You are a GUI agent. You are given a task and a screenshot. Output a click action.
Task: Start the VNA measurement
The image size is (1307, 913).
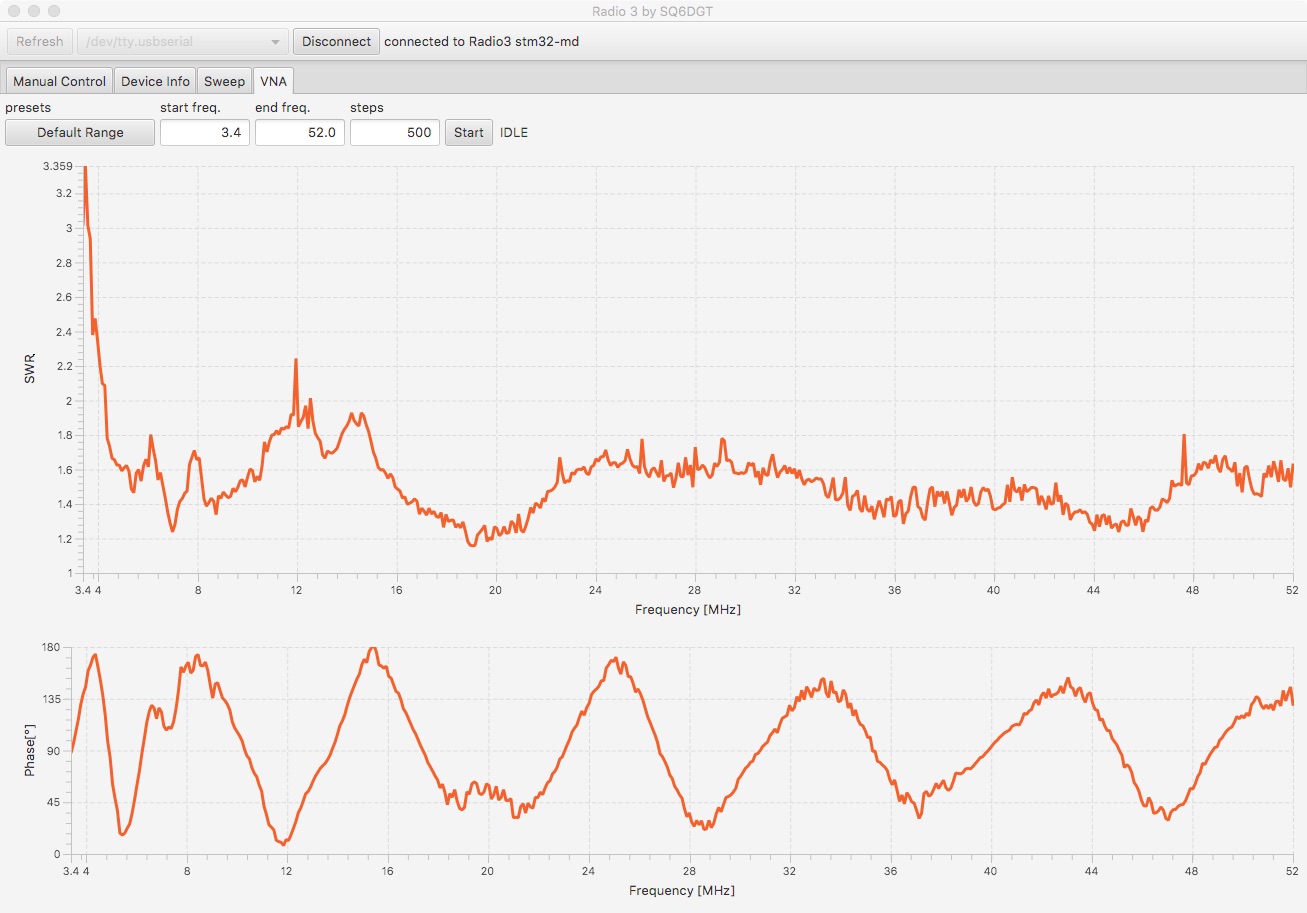click(x=468, y=132)
